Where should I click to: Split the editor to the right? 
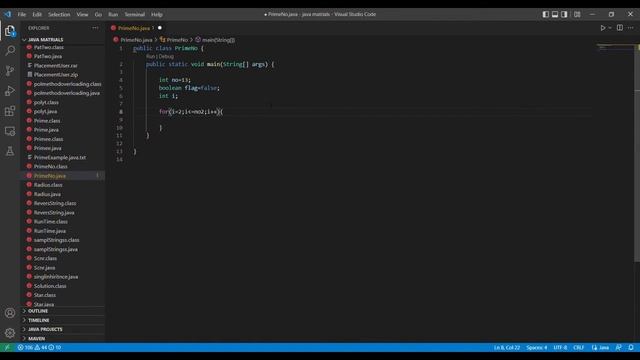pos(620,28)
